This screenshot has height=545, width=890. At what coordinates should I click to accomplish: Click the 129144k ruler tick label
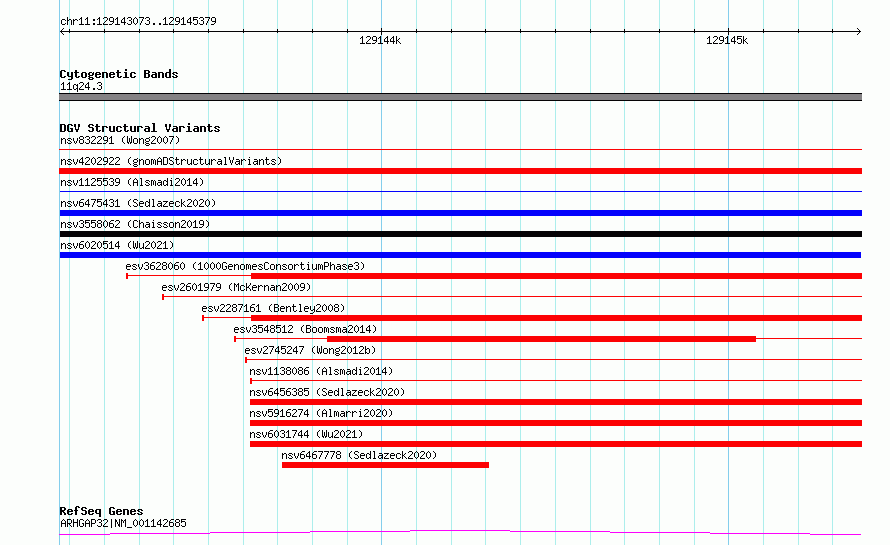tap(380, 40)
